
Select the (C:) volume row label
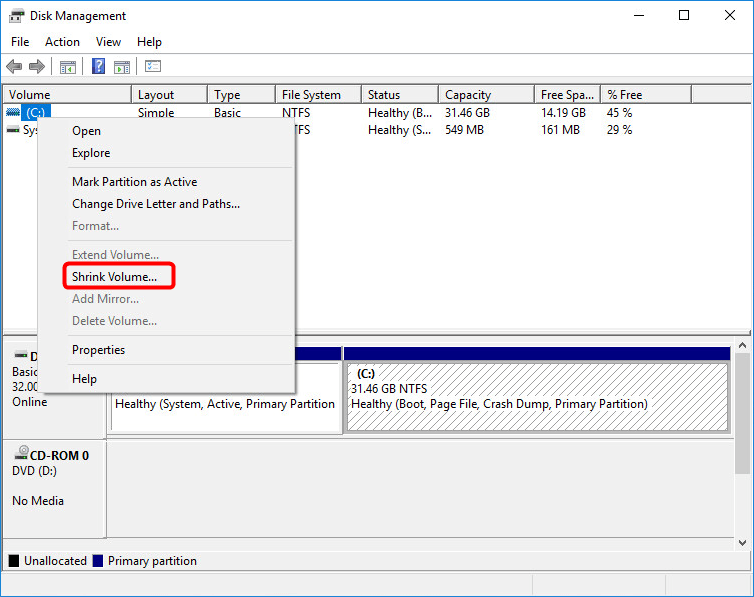pyautogui.click(x=36, y=112)
